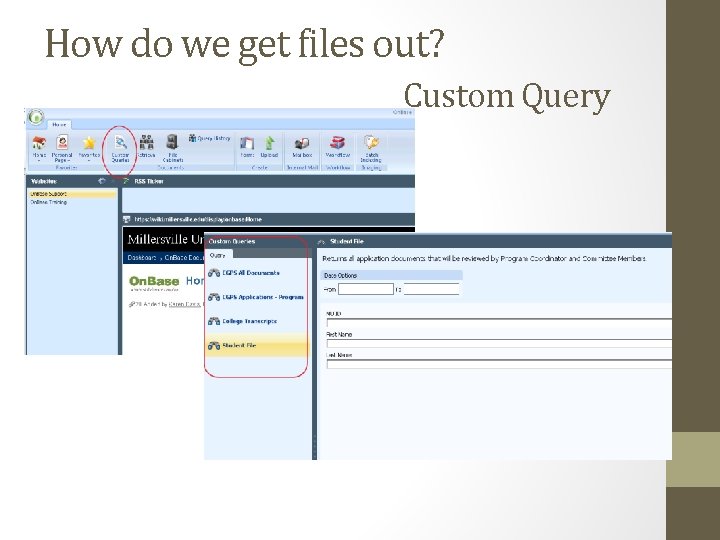Select the Student File query

pyautogui.click(x=257, y=345)
